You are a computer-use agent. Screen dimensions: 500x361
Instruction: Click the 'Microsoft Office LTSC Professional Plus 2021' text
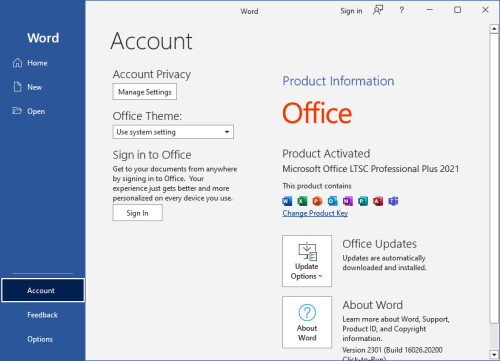point(371,169)
